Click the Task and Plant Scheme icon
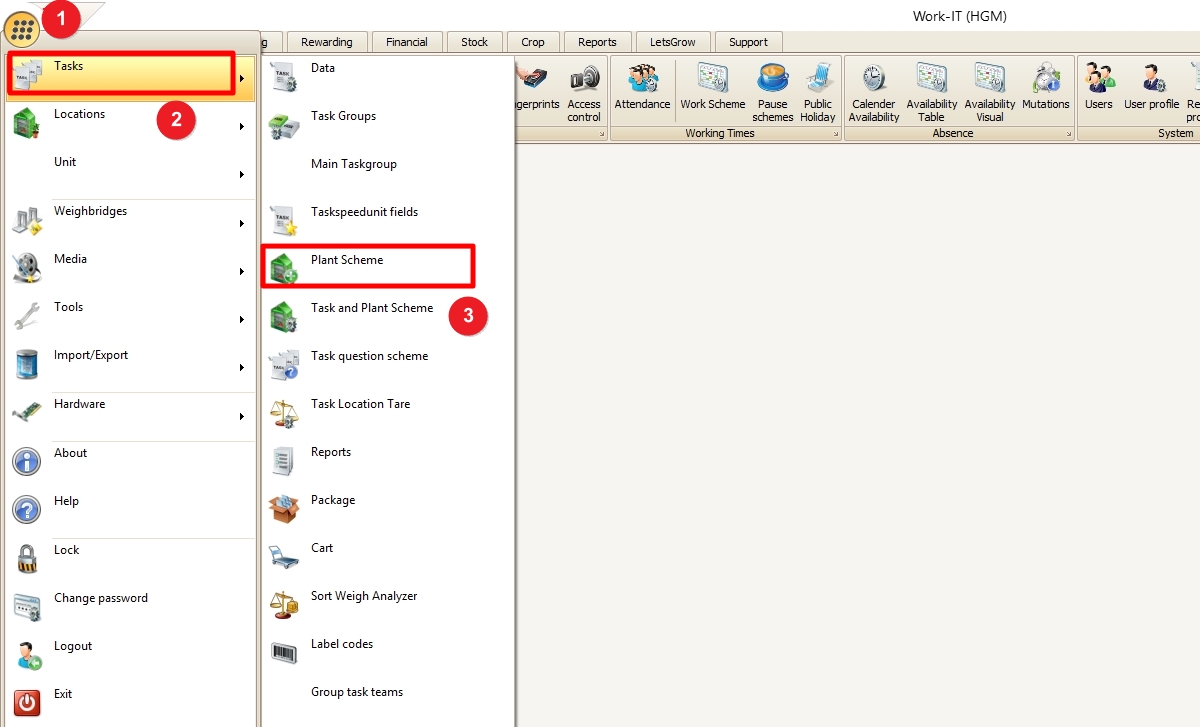This screenshot has height=727, width=1200. tap(284, 317)
